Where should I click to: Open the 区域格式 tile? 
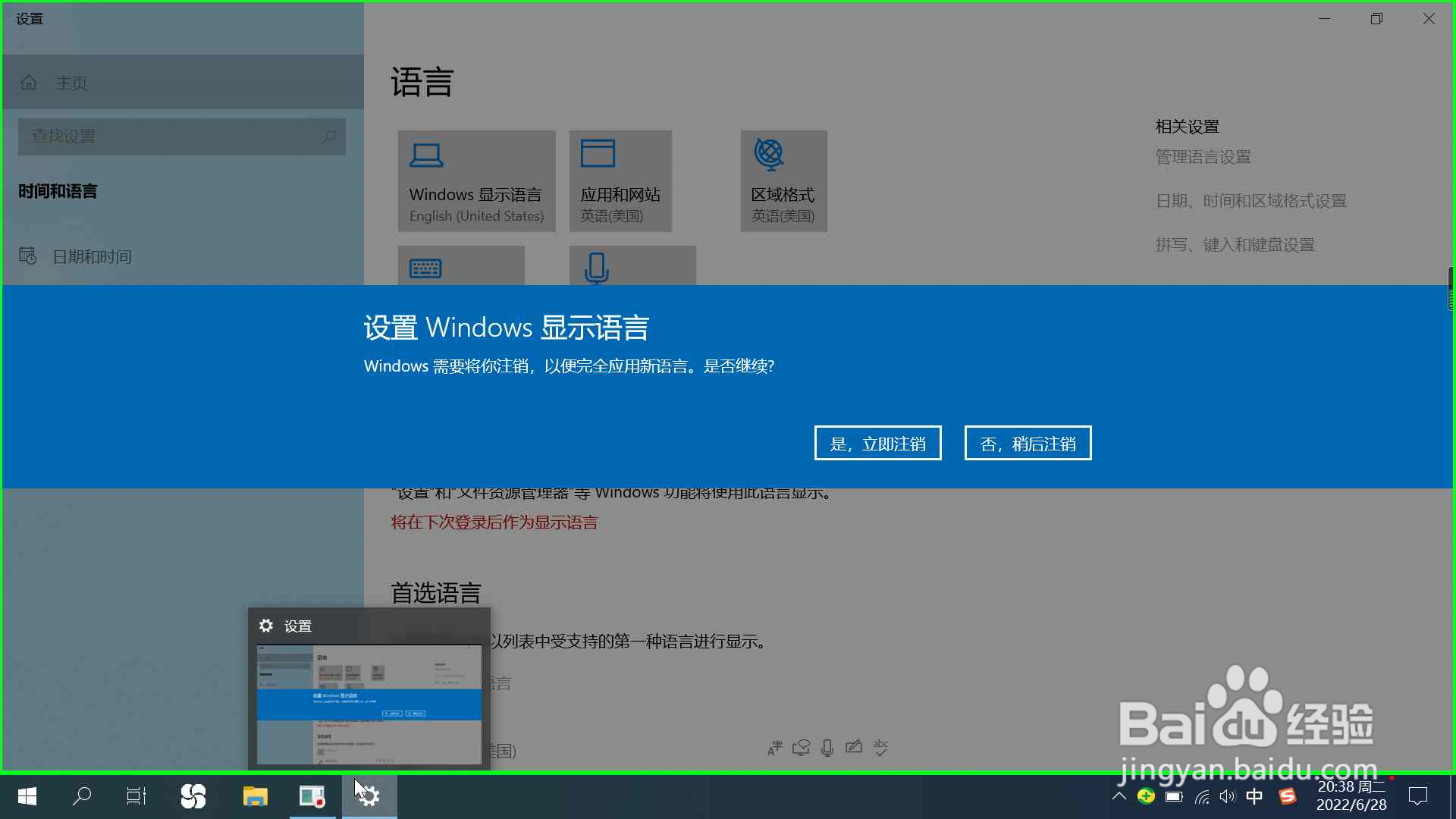pyautogui.click(x=783, y=181)
